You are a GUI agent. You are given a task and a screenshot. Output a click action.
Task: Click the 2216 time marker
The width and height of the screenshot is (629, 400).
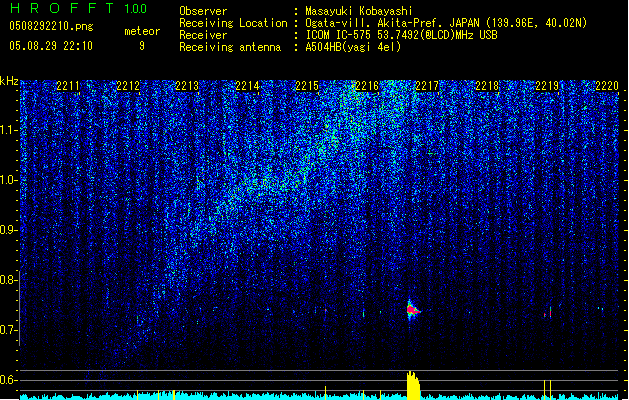tap(367, 86)
